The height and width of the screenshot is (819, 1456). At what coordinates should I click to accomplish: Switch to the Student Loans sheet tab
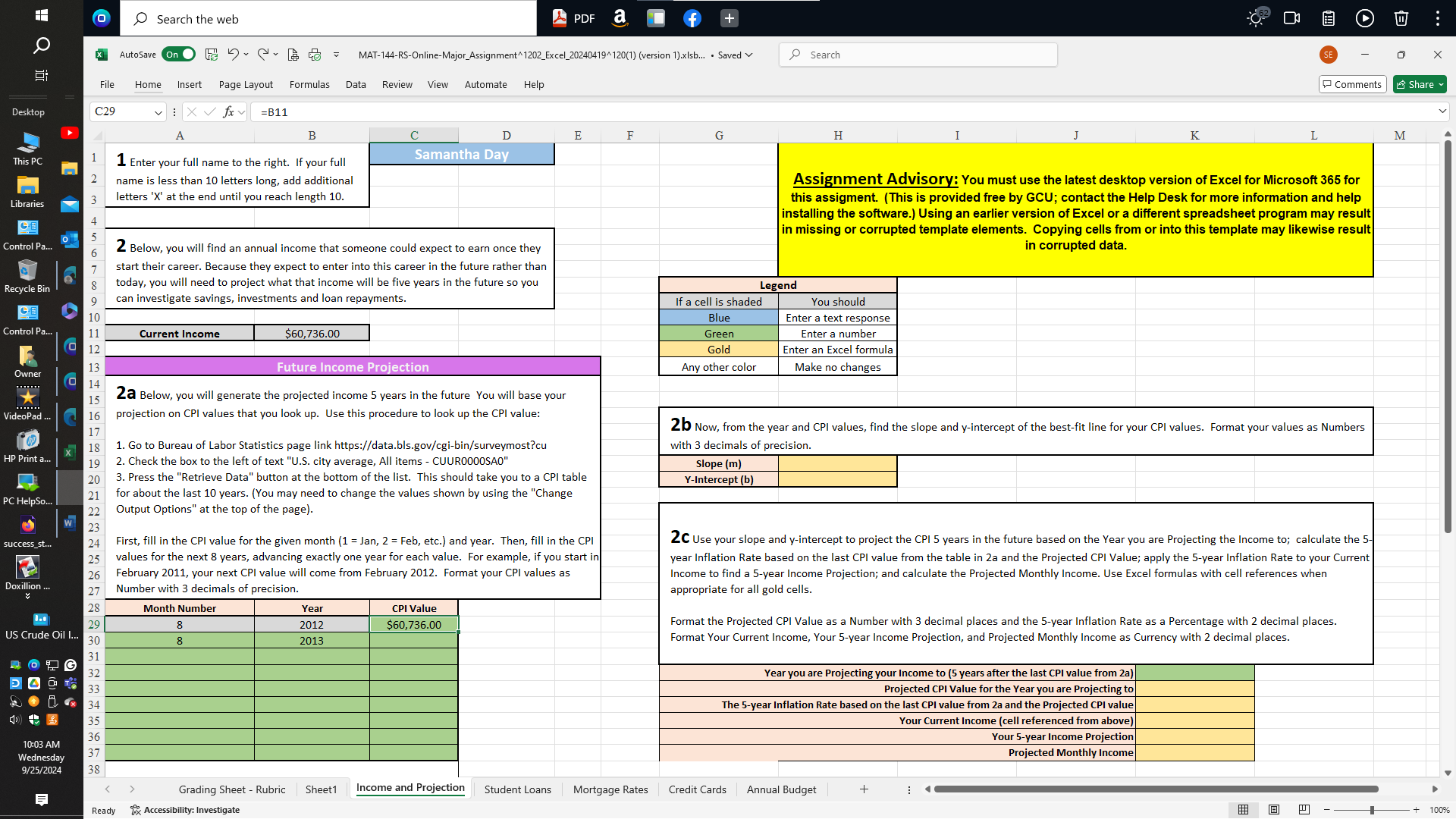pyautogui.click(x=517, y=789)
